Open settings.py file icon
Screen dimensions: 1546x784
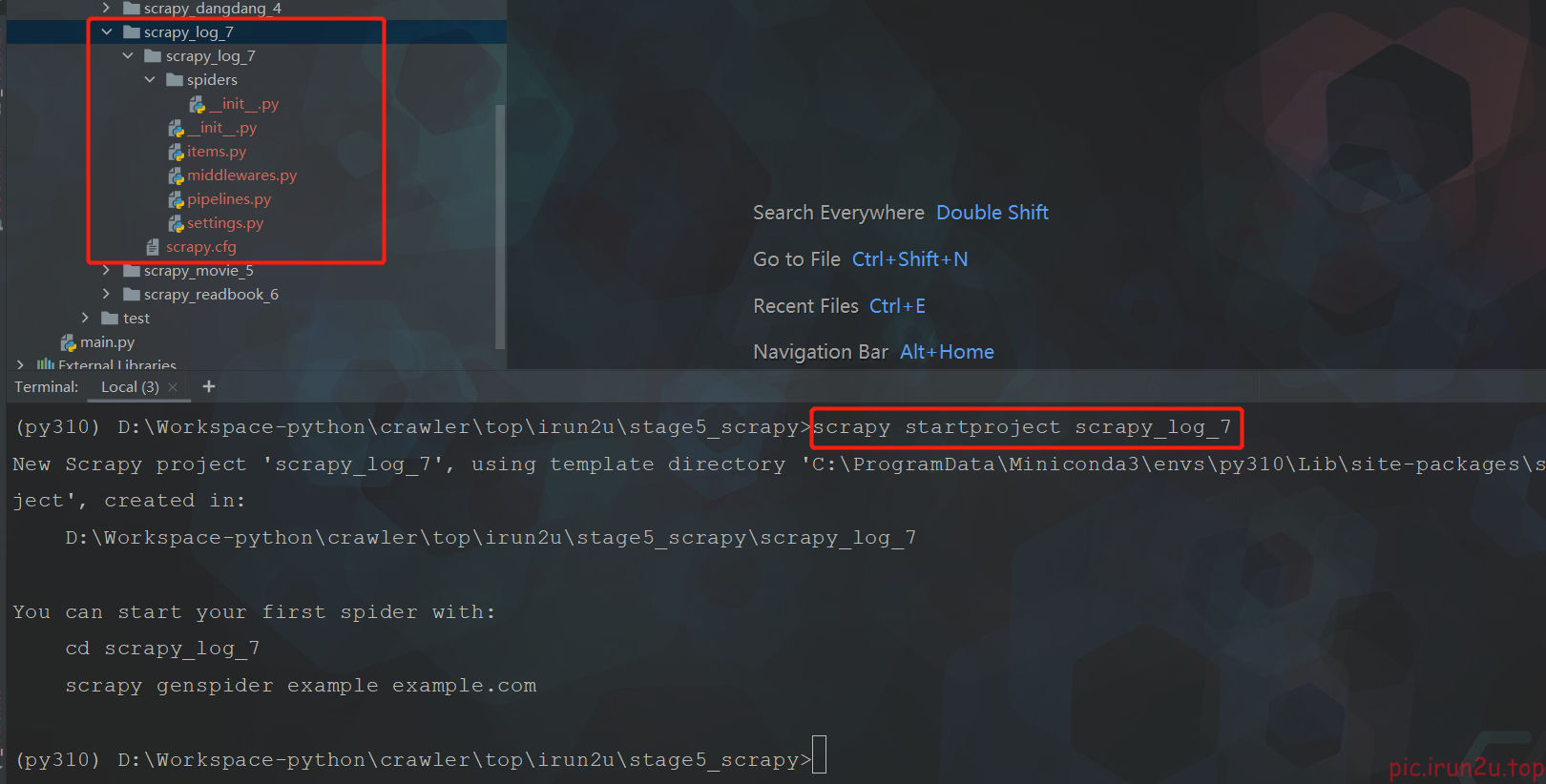(177, 223)
